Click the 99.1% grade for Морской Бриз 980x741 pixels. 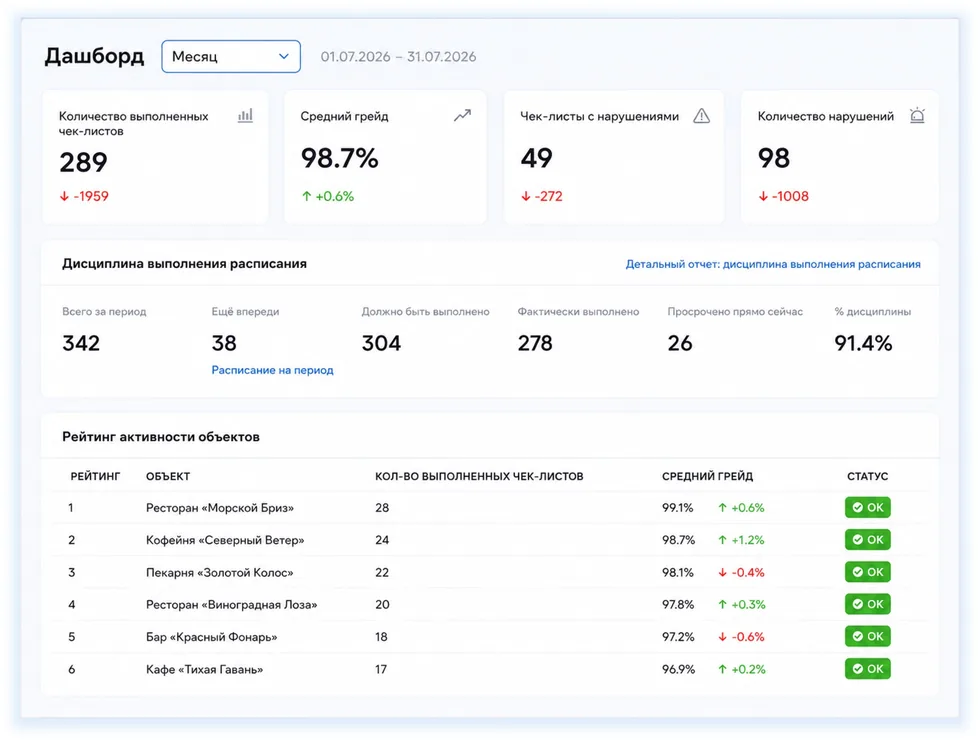pos(678,508)
